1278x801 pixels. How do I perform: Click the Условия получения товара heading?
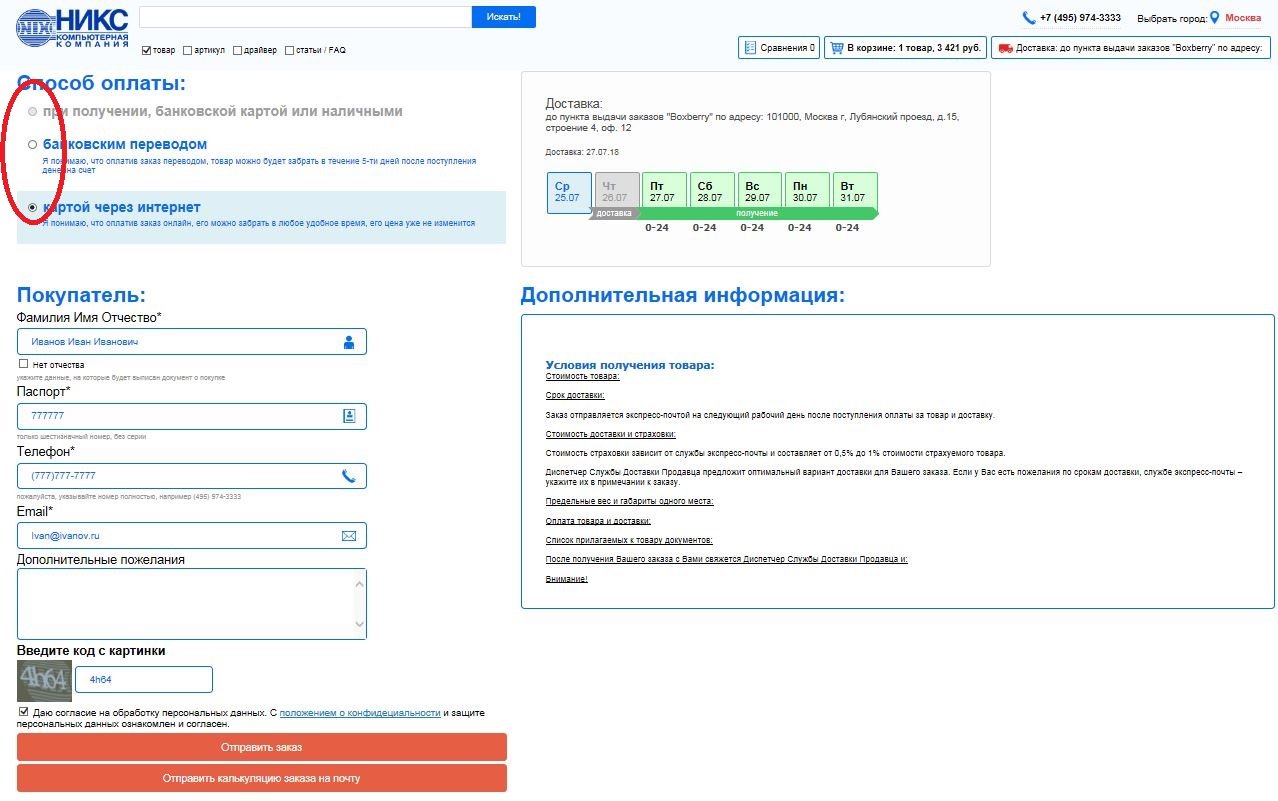630,365
